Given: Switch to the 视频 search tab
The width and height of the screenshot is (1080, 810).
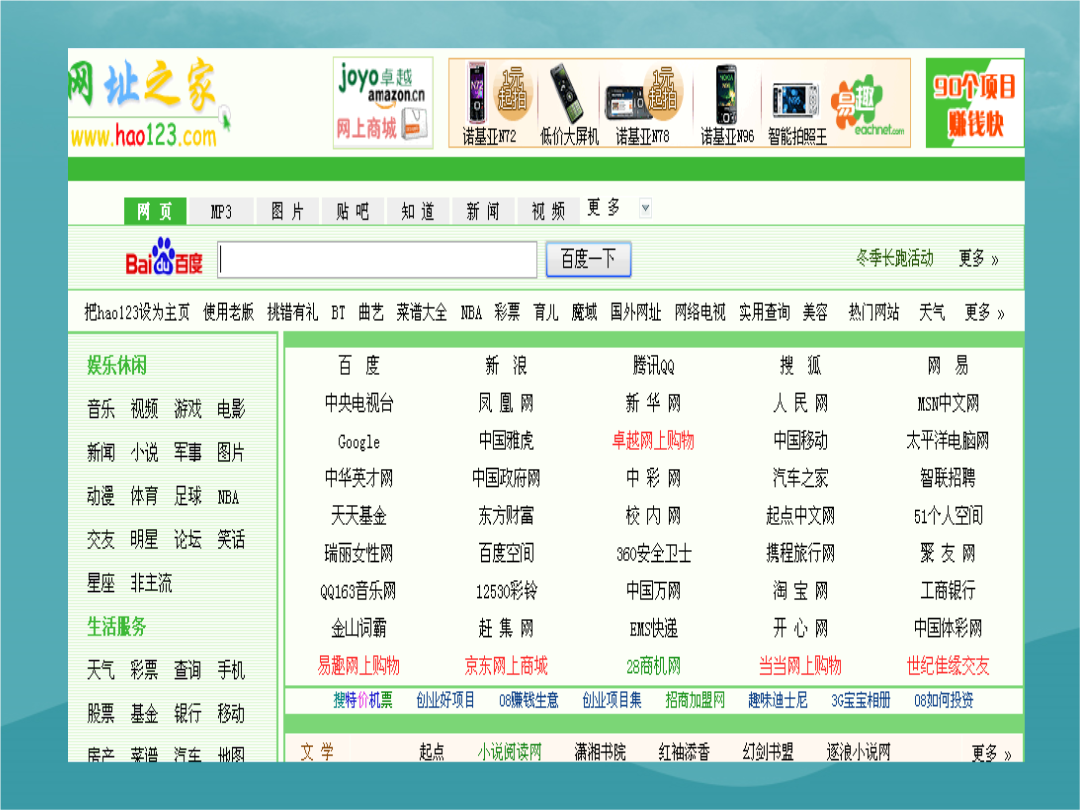Looking at the screenshot, I should pyautogui.click(x=548, y=211).
